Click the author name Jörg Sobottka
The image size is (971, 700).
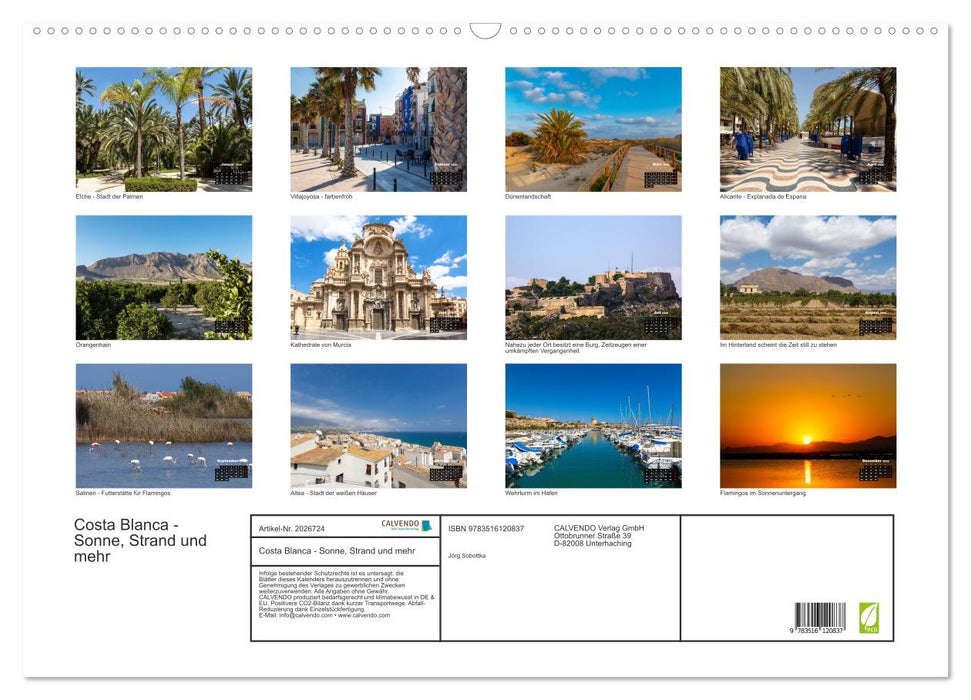[x=468, y=556]
